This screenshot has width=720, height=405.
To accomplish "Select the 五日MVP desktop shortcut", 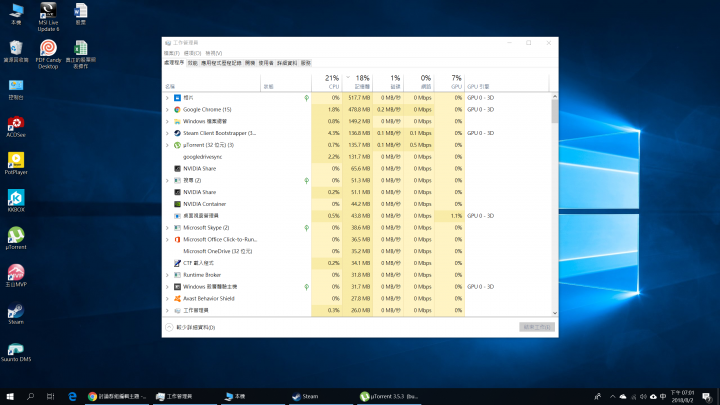I will pos(16,276).
